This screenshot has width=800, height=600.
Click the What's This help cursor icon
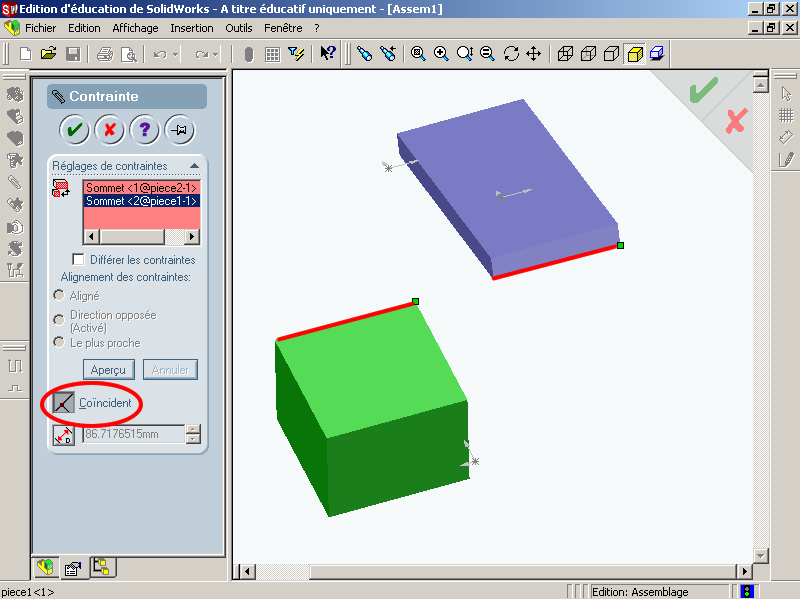[x=327, y=53]
